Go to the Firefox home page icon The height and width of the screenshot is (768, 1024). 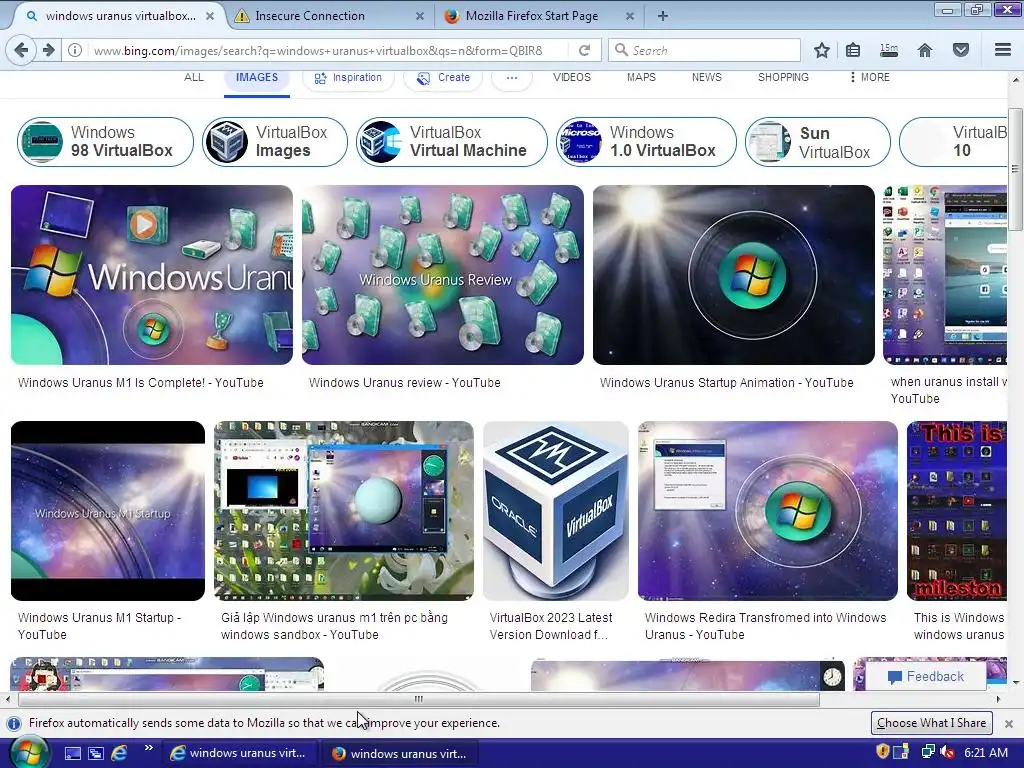[925, 50]
